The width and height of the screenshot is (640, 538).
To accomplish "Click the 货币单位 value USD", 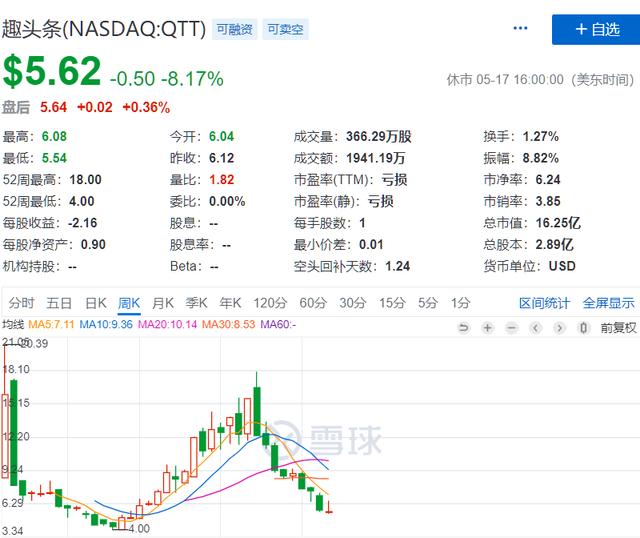I will point(562,266).
